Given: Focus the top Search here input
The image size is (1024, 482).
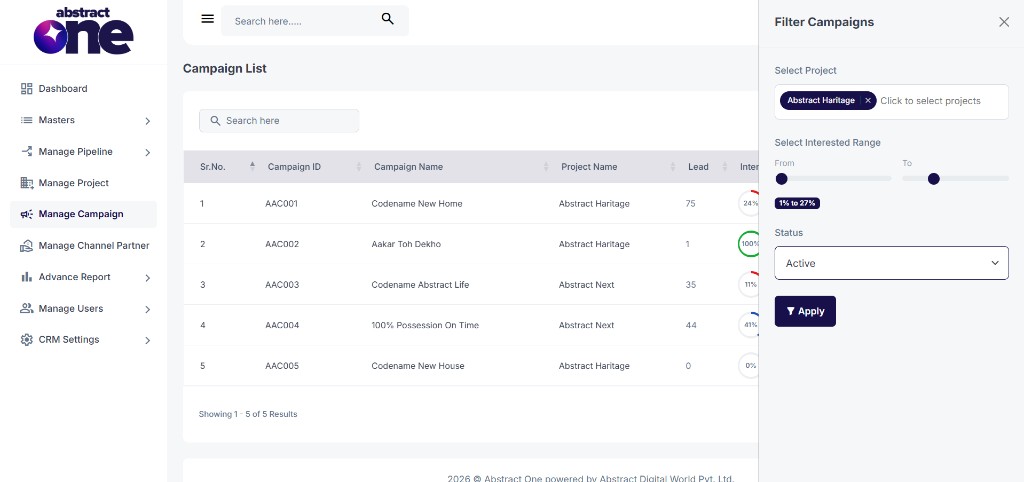Looking at the screenshot, I should click(315, 21).
